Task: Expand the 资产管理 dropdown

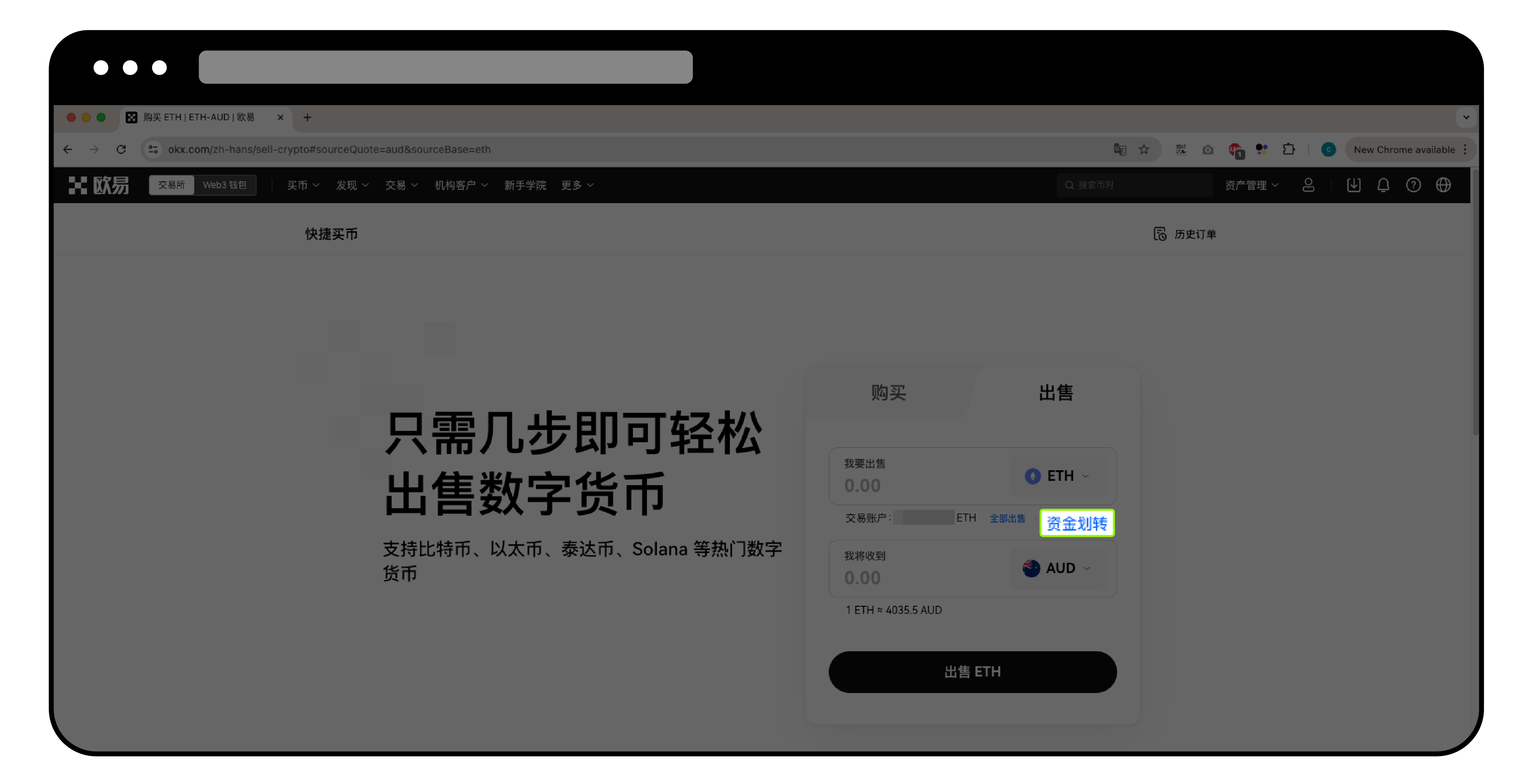Action: 1251,186
